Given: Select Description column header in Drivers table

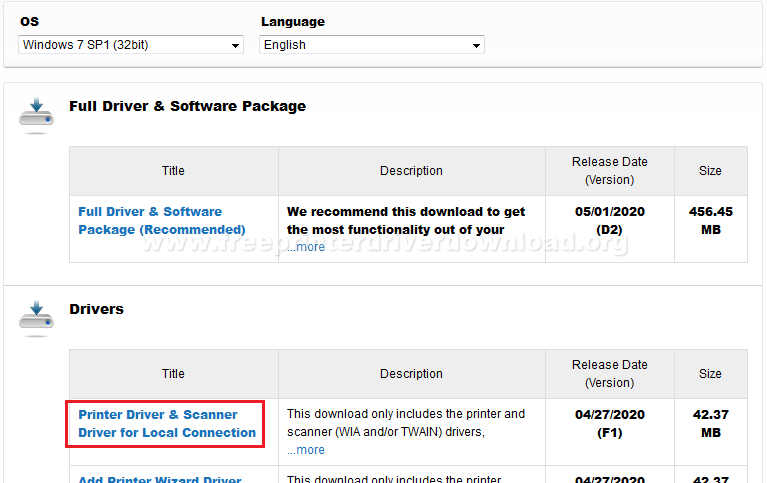Looking at the screenshot, I should point(411,374).
